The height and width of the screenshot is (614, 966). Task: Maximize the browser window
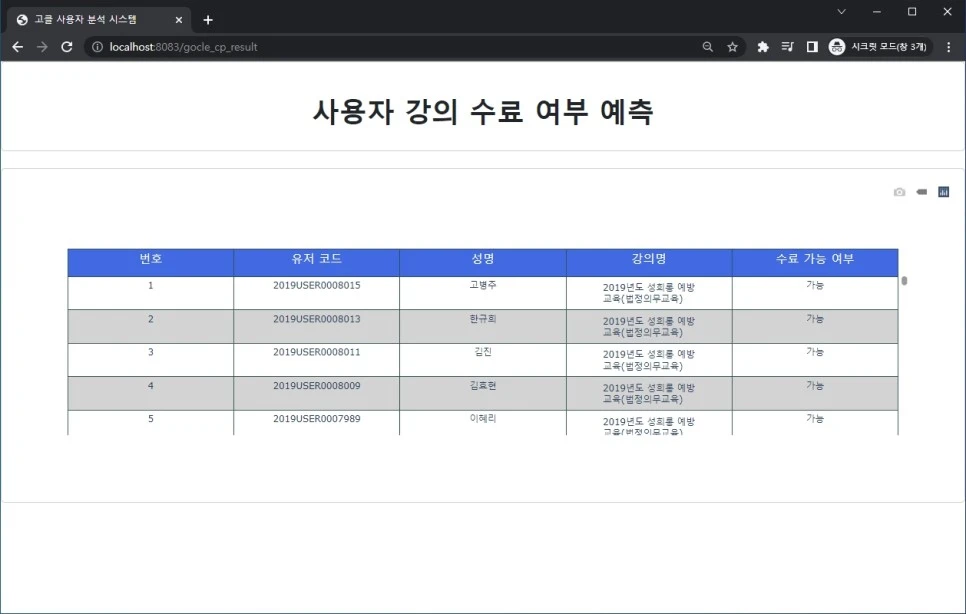912,12
